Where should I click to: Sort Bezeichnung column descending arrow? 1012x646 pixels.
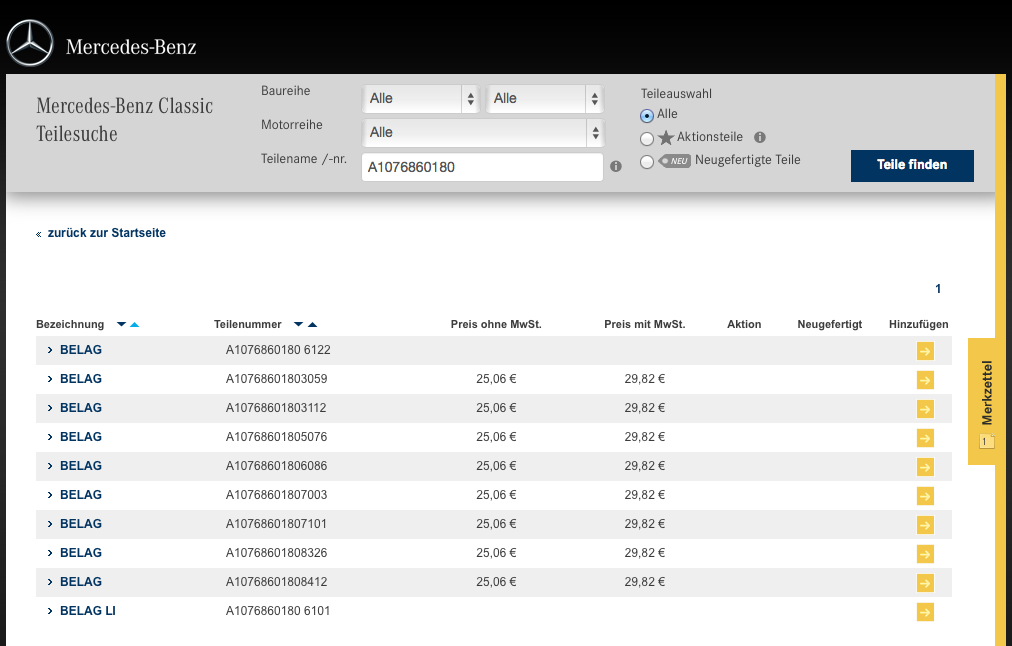coord(122,324)
